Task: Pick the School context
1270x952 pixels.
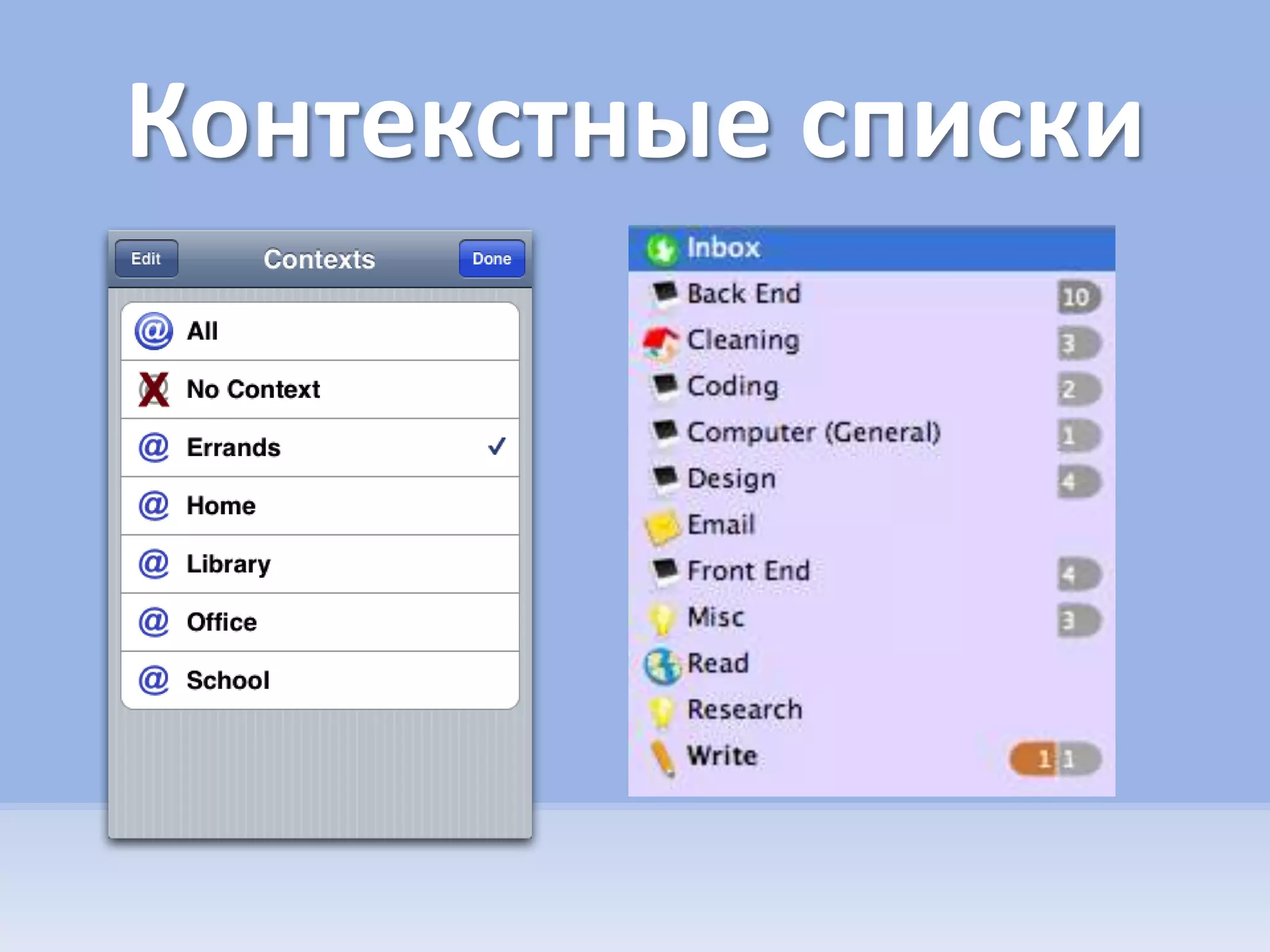Action: pyautogui.click(x=320, y=680)
